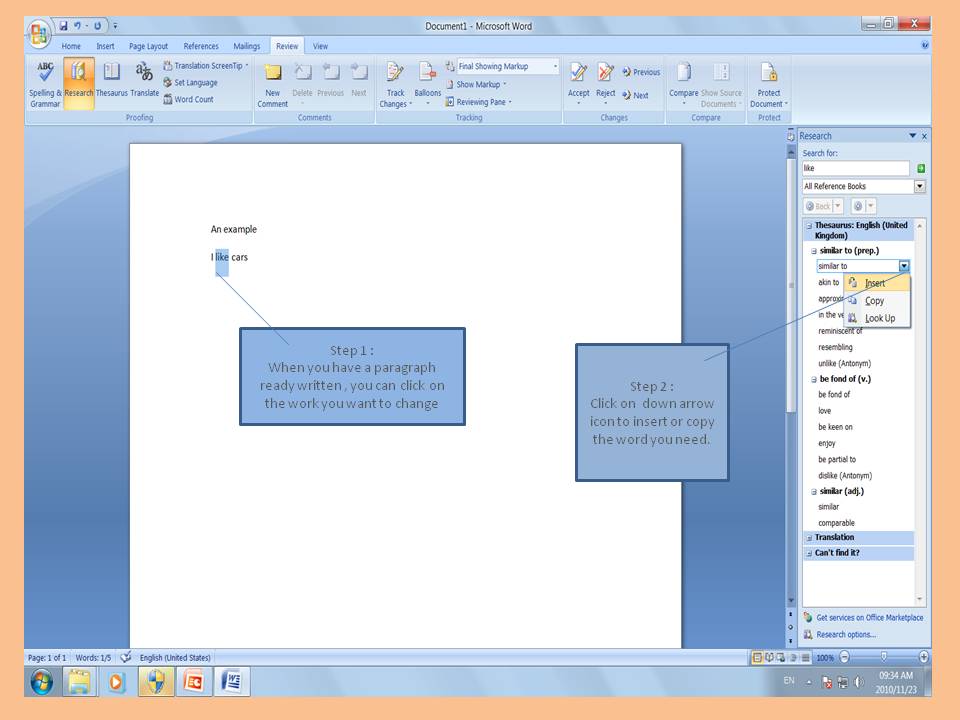The height and width of the screenshot is (720, 960).
Task: Click the green Start searching arrow
Action: click(x=920, y=169)
